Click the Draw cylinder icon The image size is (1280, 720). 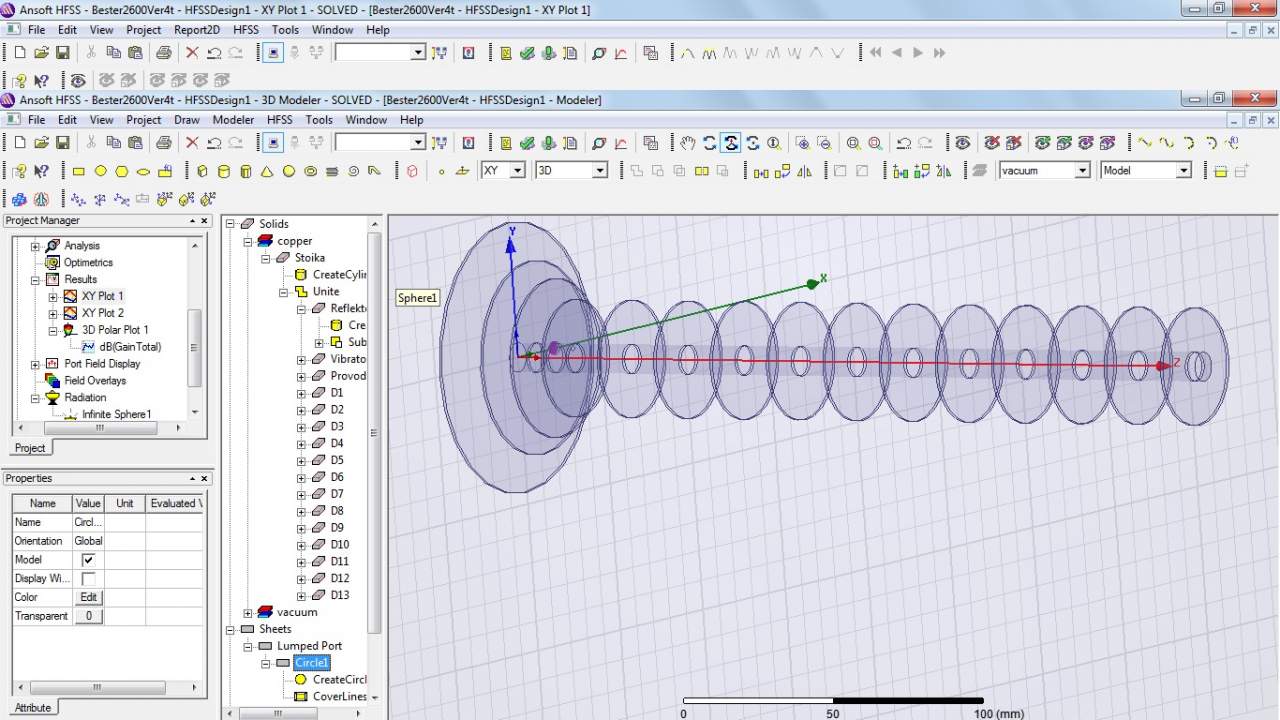[x=223, y=171]
